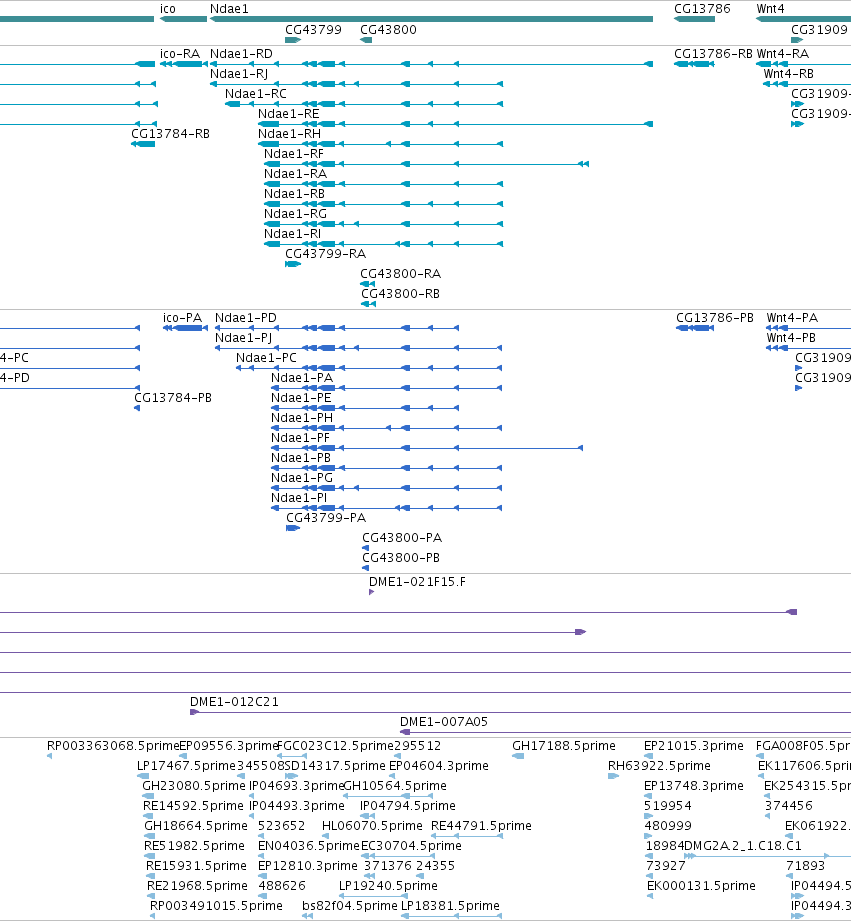
Task: Select EST 18984DMG2A.2_1.C18.C1
Action: click(x=723, y=845)
